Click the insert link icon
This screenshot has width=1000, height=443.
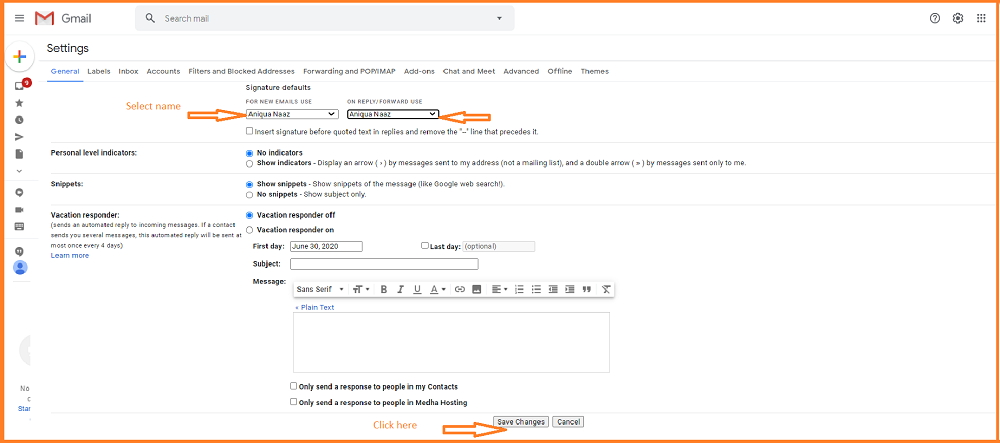pyautogui.click(x=460, y=289)
